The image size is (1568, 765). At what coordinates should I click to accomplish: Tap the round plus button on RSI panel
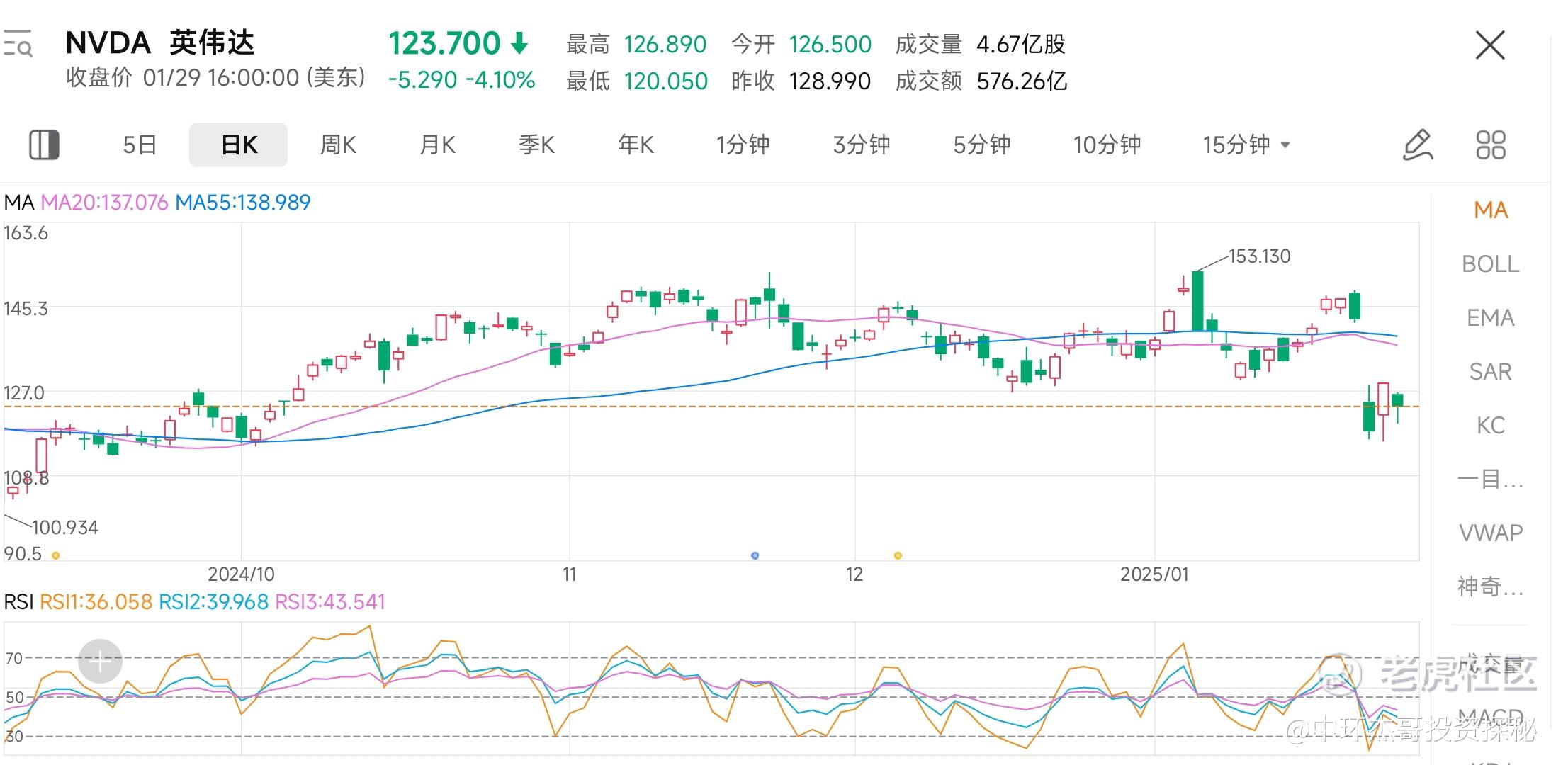coord(100,661)
